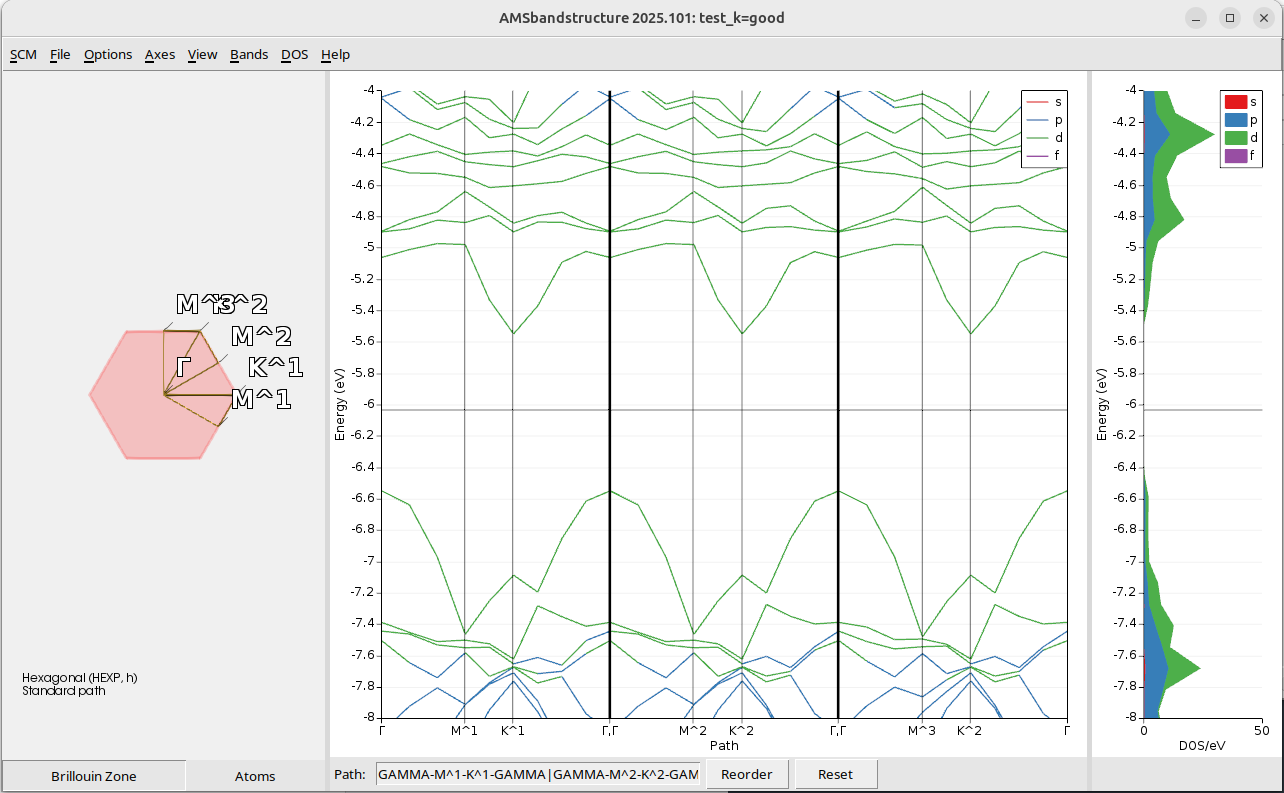1284x793 pixels.
Task: Expand the Axes menu
Action: (160, 54)
